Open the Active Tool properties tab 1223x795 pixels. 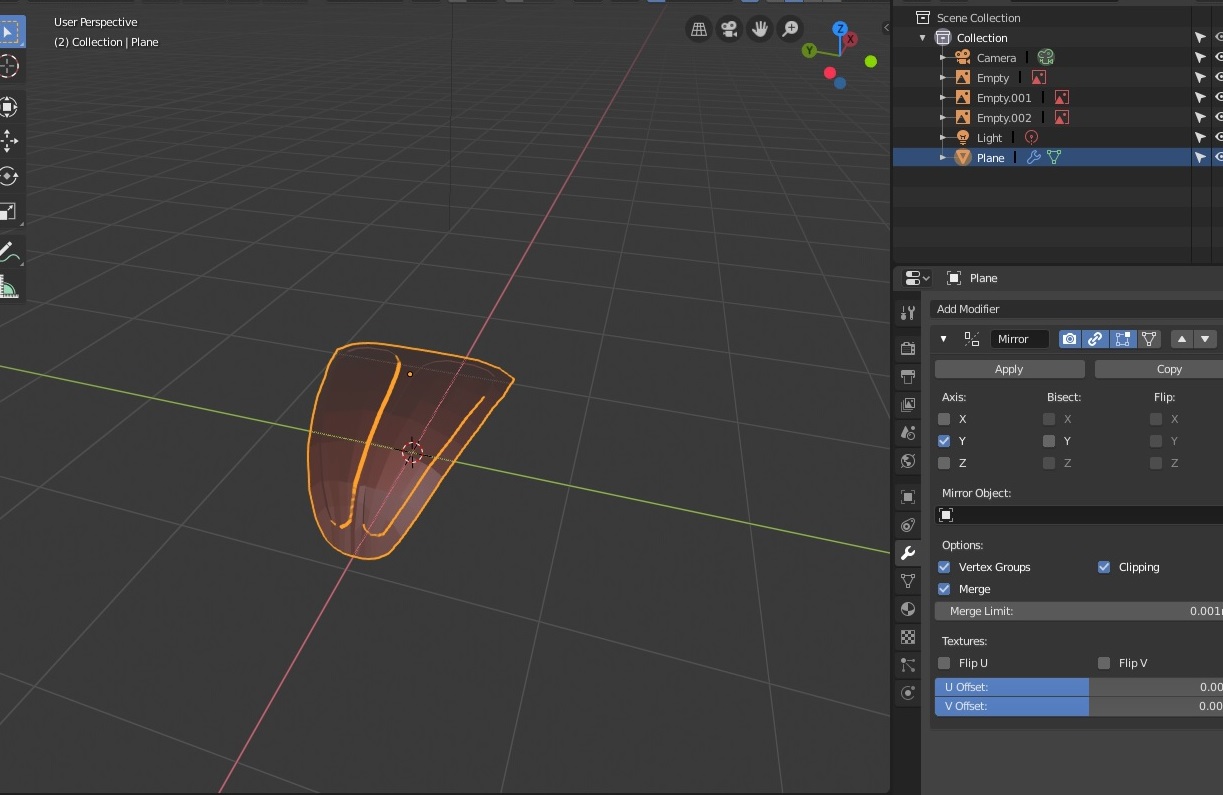coord(908,313)
